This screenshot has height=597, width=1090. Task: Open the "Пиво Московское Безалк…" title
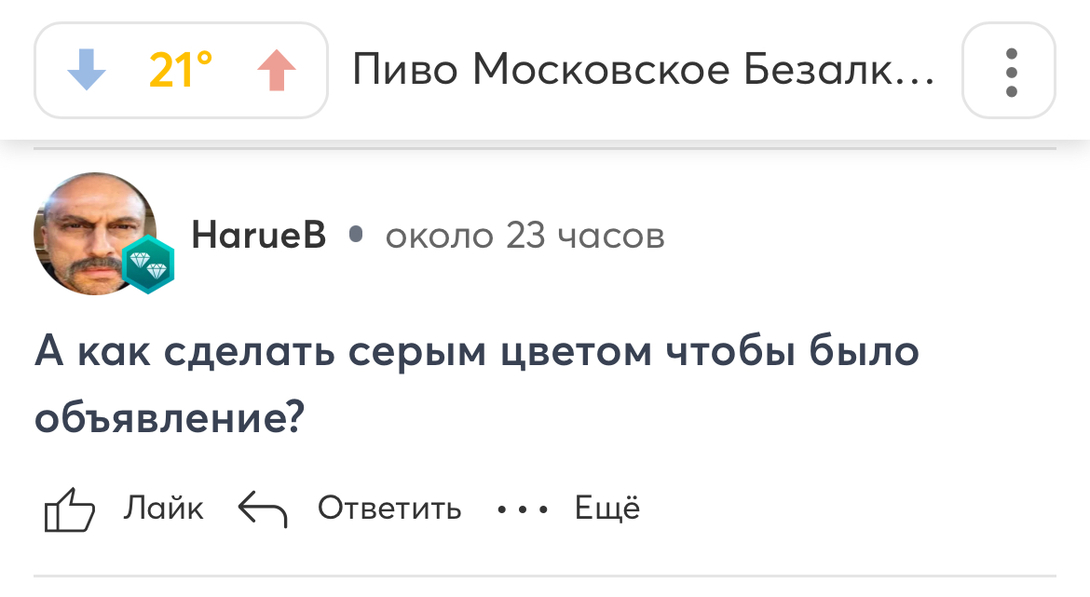(643, 71)
